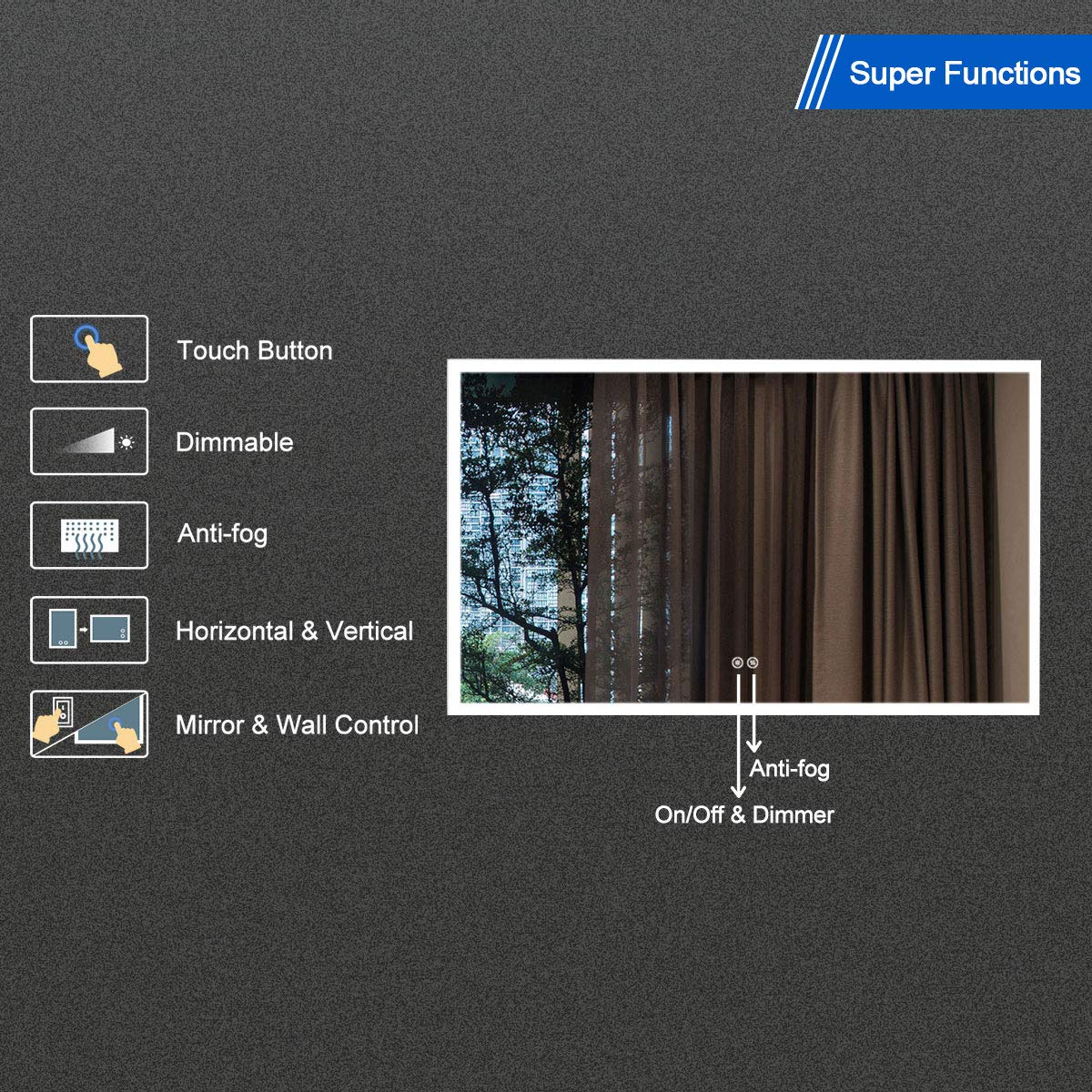
Task: Click the "Mirror & Wall Control" text
Action: pyautogui.click(x=297, y=725)
